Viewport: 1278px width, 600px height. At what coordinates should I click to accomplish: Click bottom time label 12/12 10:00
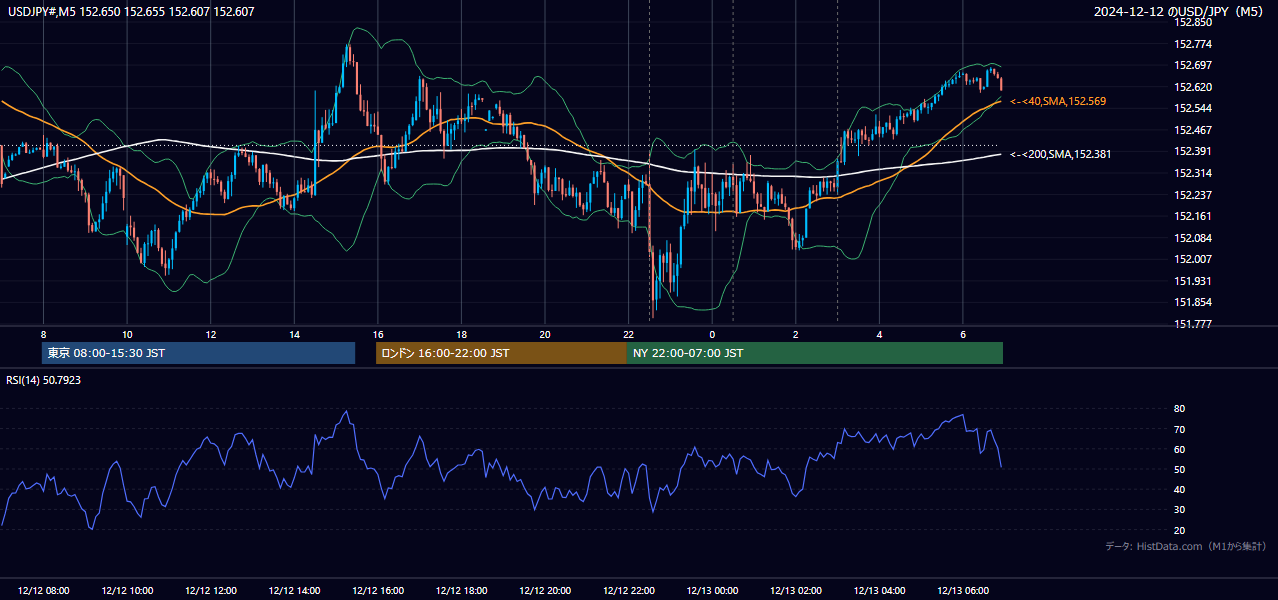(127, 591)
